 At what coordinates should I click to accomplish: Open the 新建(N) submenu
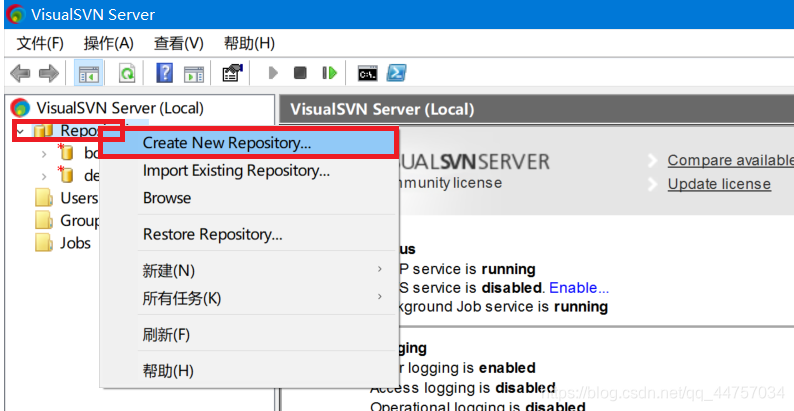[x=248, y=271]
